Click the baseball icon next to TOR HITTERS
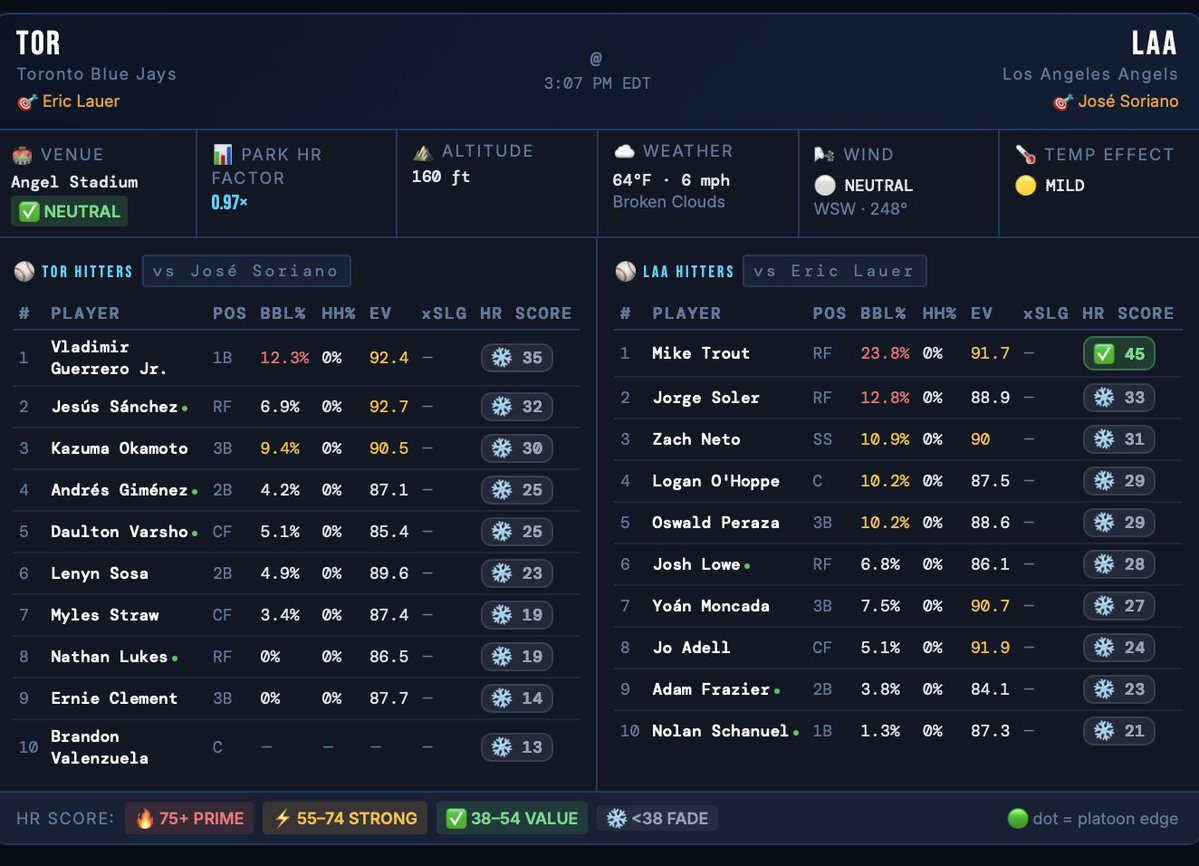Image resolution: width=1199 pixels, height=866 pixels. [24, 271]
